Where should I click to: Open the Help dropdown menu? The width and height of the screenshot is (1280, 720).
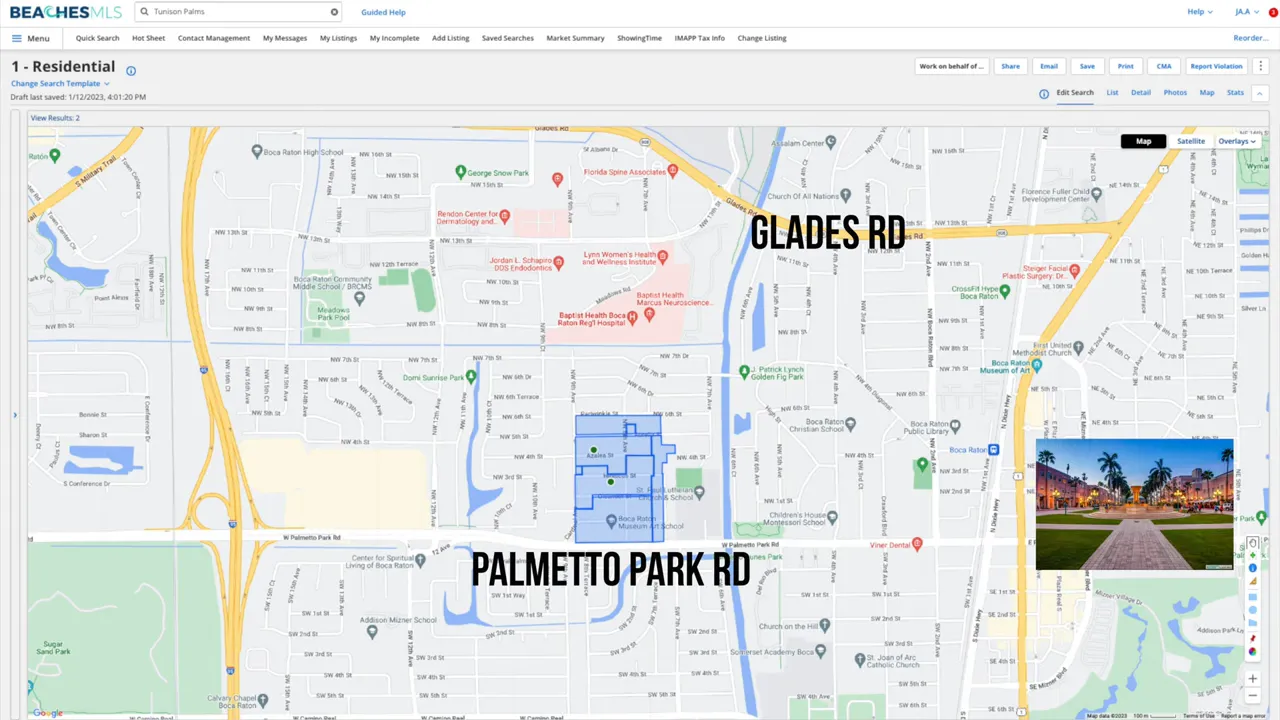(1199, 11)
